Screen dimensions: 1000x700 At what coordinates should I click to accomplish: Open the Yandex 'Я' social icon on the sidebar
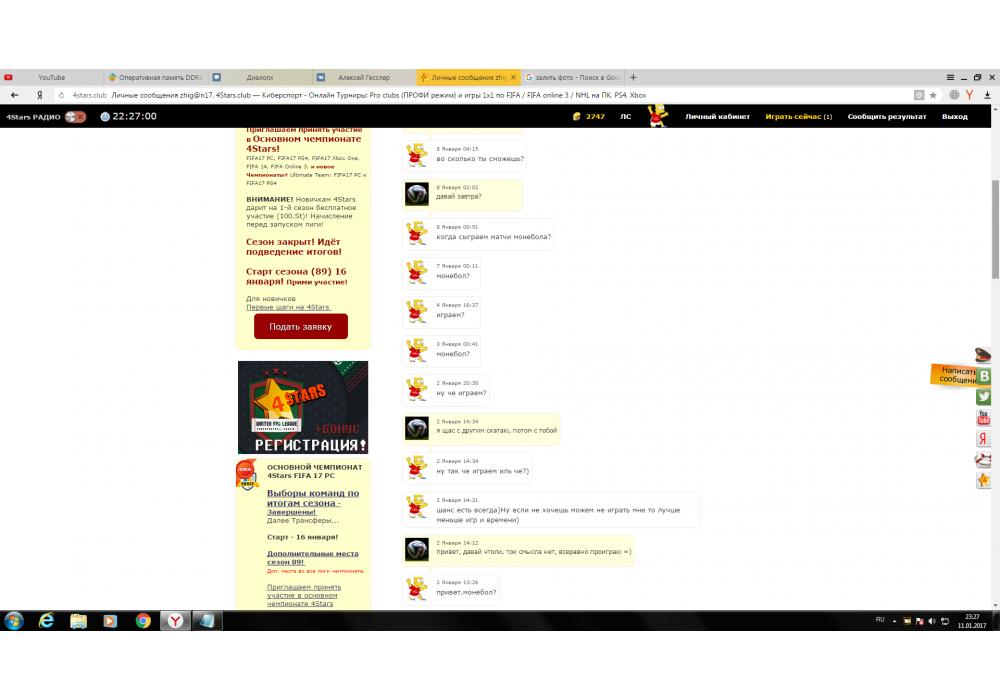(983, 439)
